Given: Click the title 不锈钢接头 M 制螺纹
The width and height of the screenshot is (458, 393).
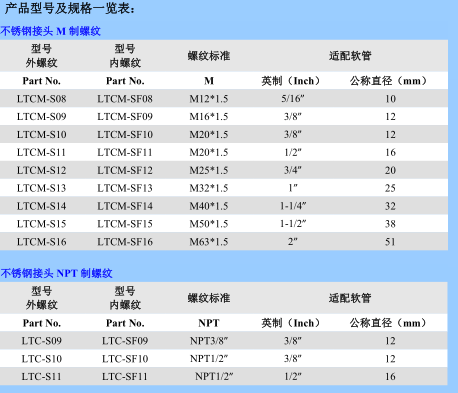Looking at the screenshot, I should coord(50,31).
